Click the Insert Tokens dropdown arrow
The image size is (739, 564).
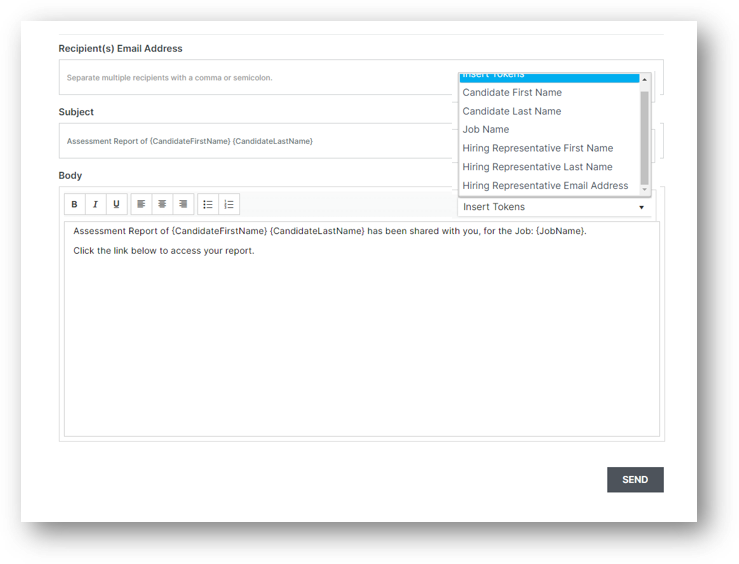(x=641, y=207)
